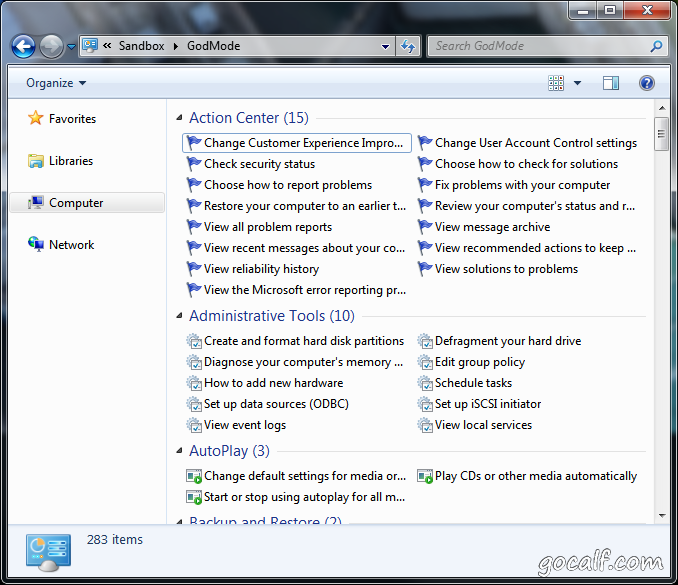Click gear icon beside Defragment your hard drive
Screen dimensions: 678x585
click(x=425, y=341)
